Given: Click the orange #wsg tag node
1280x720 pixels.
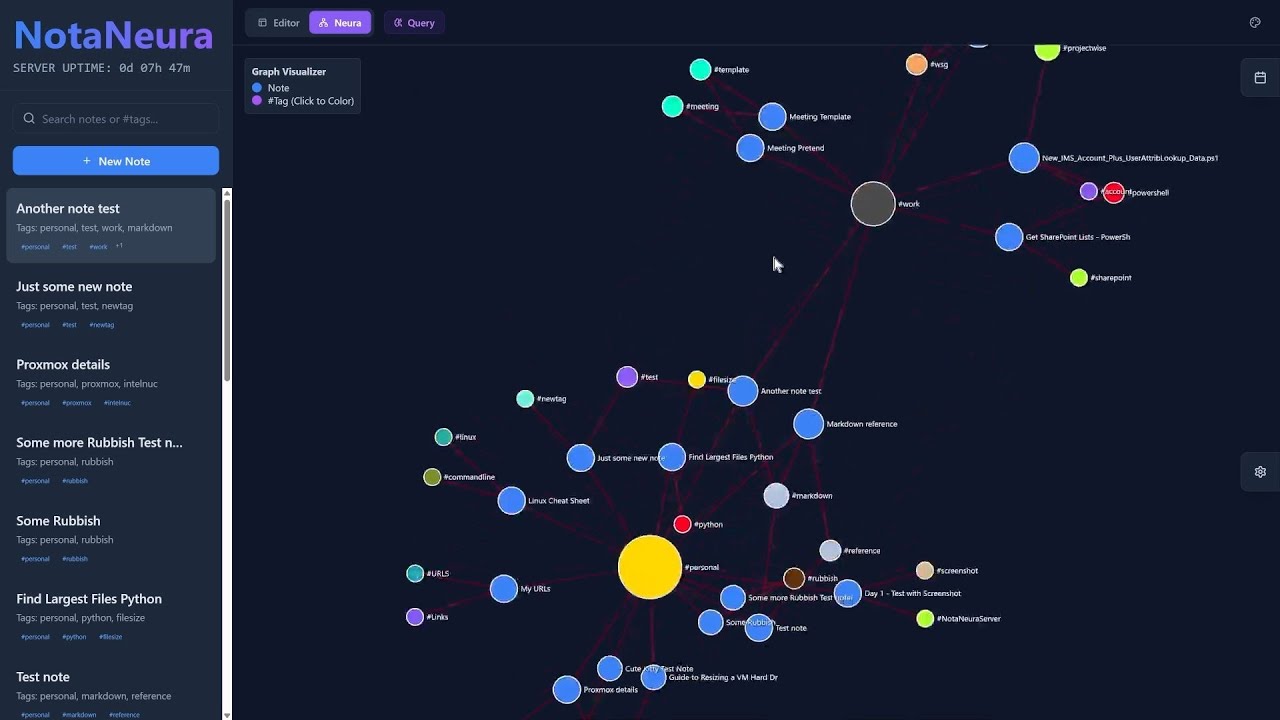Looking at the screenshot, I should pos(916,64).
